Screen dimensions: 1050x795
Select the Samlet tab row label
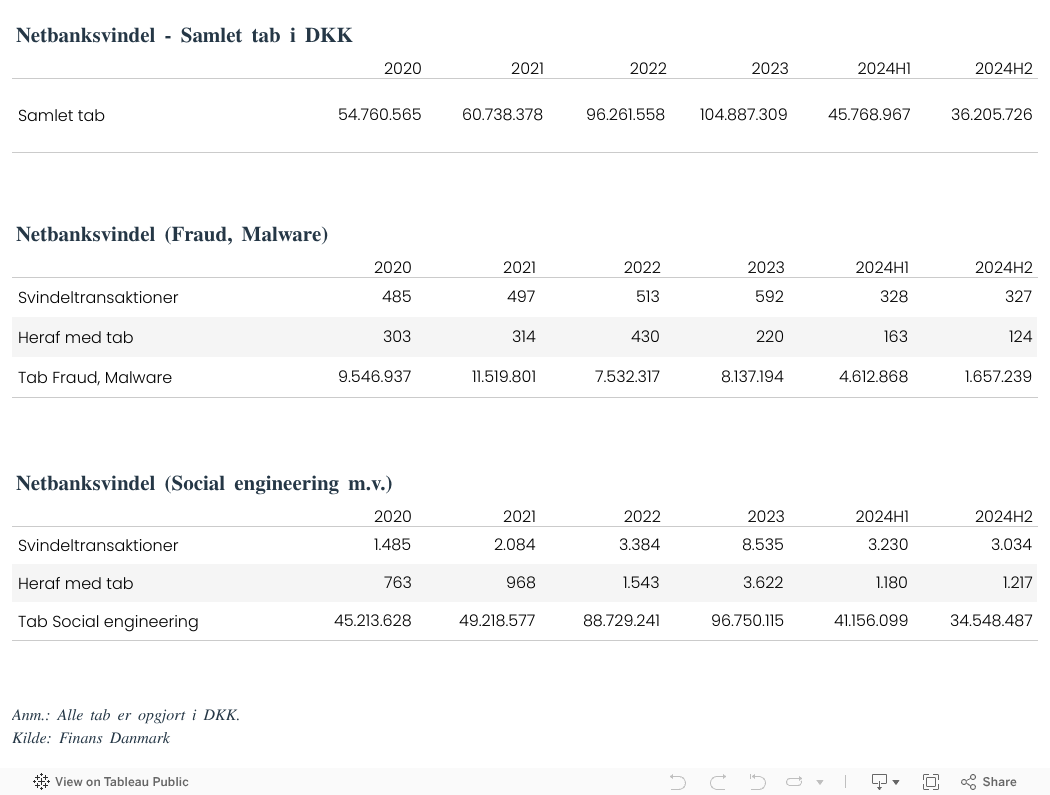61,115
